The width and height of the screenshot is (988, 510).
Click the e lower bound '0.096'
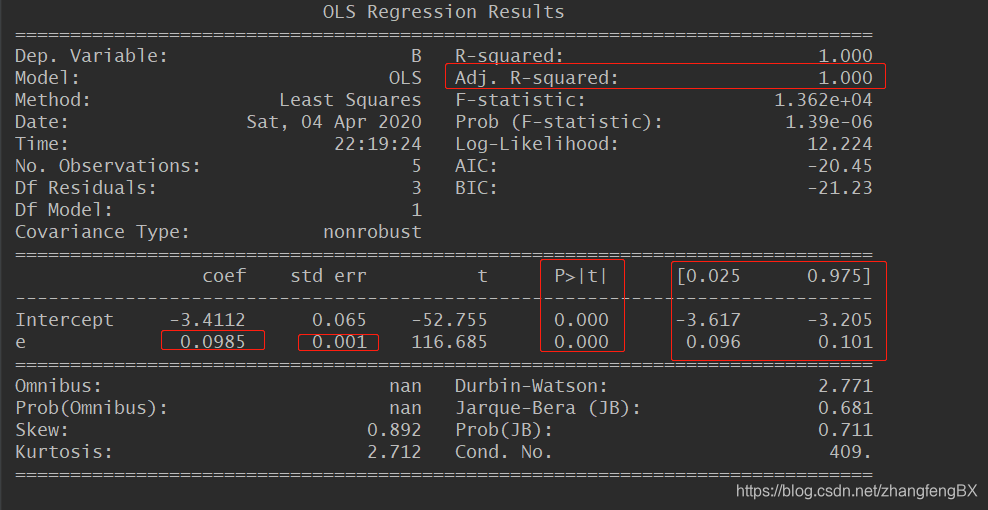click(x=713, y=342)
